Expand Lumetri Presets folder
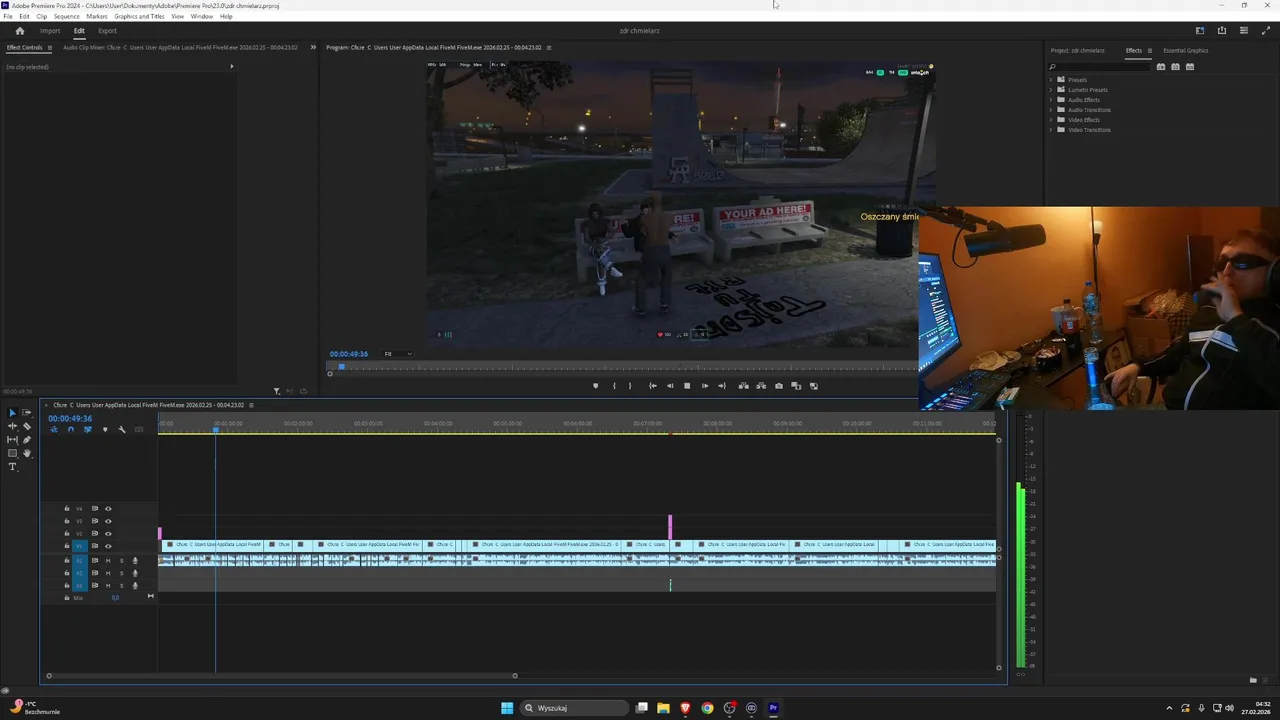 click(1051, 90)
